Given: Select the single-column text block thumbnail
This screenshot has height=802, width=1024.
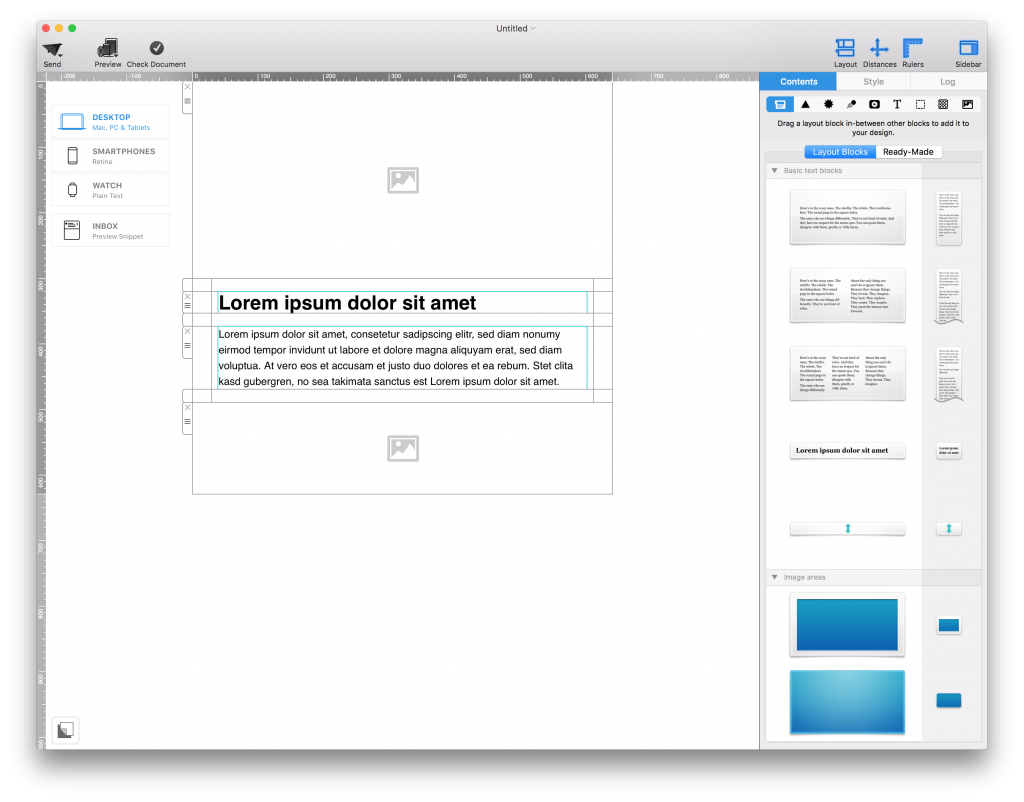Looking at the screenshot, I should click(x=847, y=217).
